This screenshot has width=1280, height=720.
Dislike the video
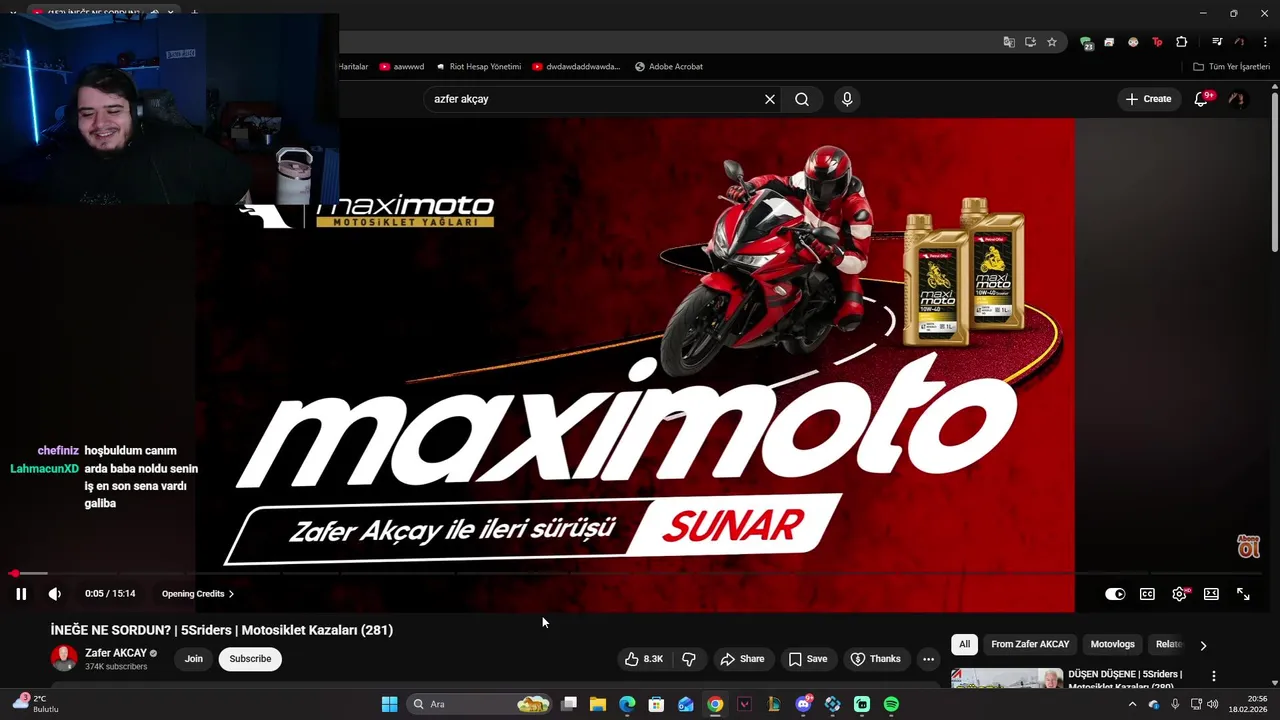coord(689,659)
